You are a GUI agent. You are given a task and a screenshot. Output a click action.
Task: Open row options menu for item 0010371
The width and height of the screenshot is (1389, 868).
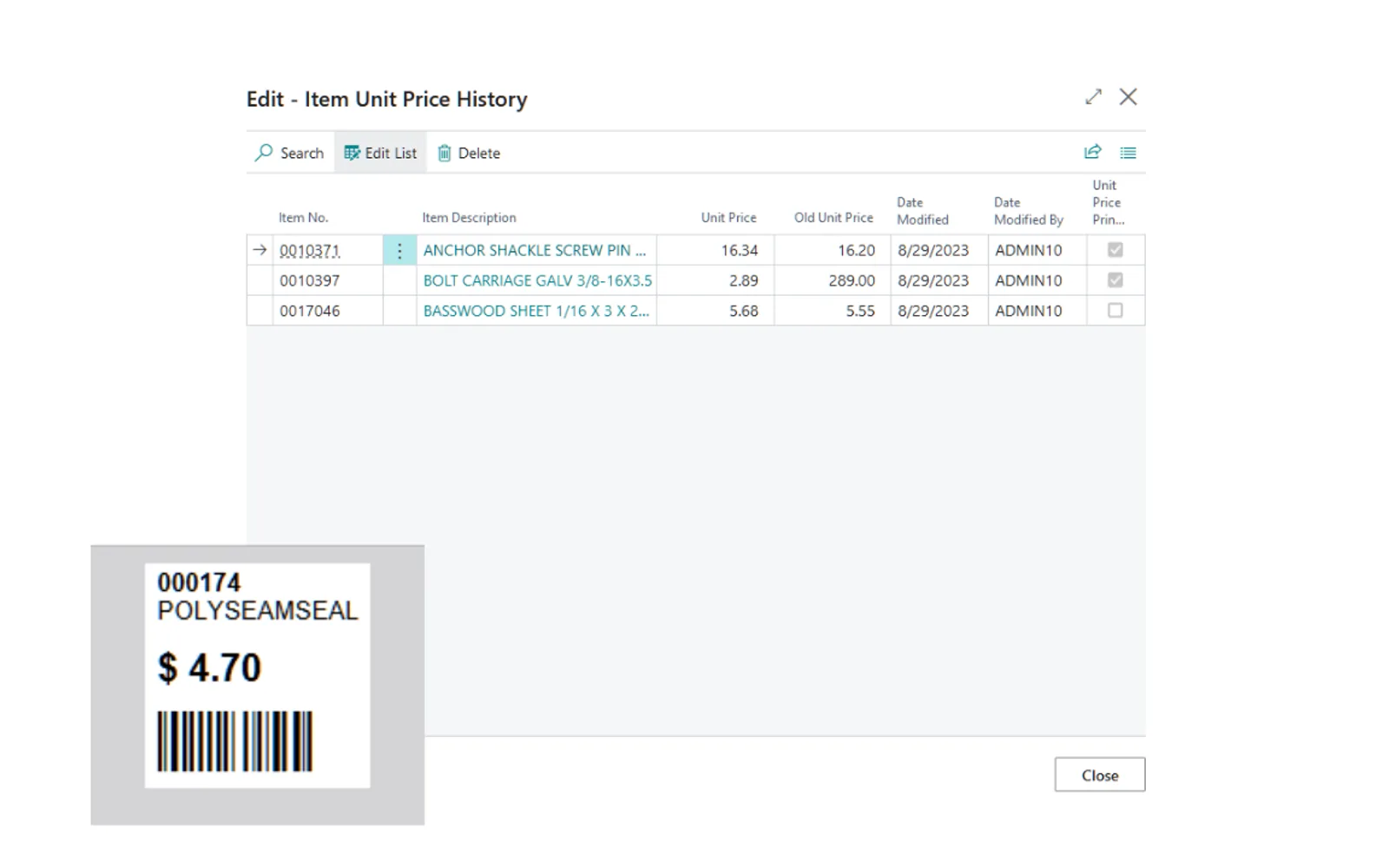pyautogui.click(x=399, y=251)
